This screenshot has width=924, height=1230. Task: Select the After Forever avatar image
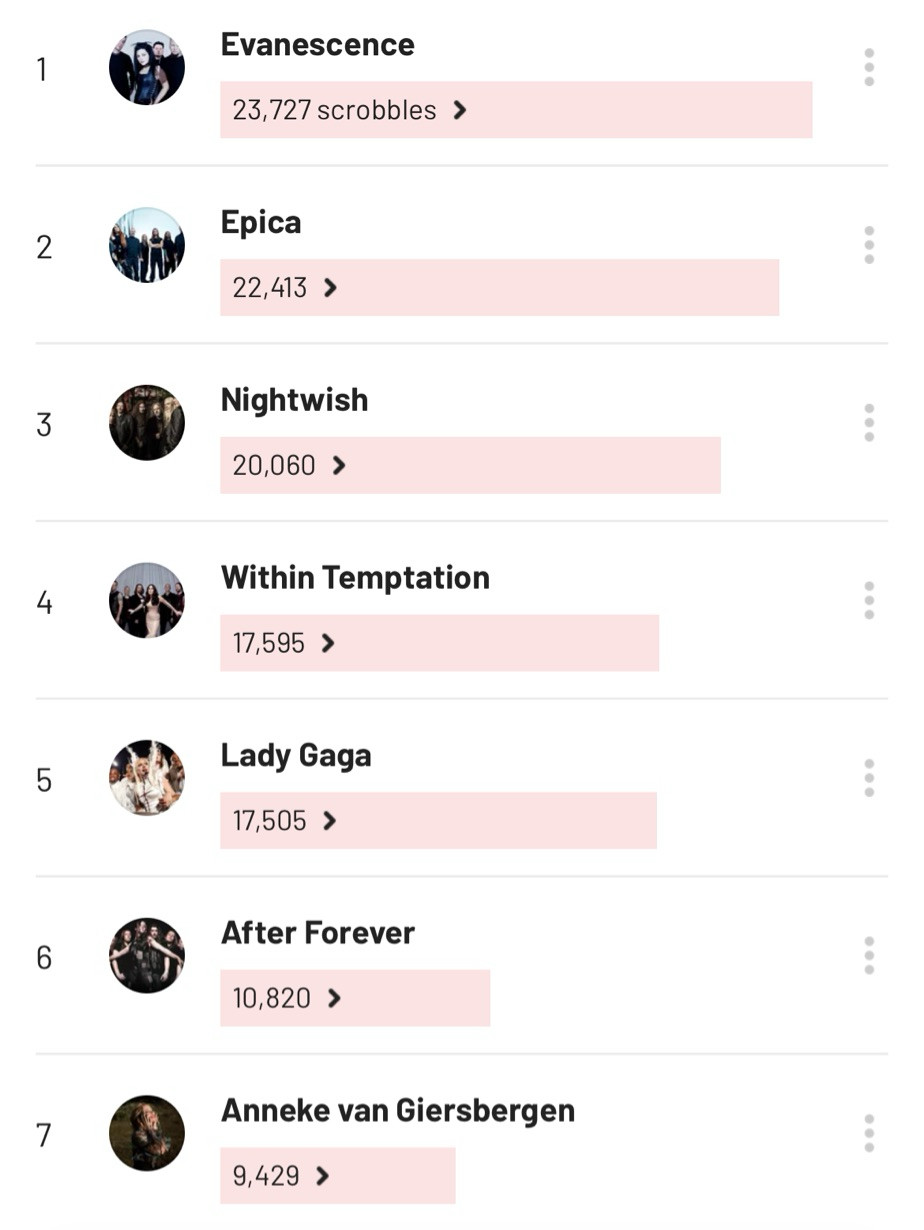[147, 956]
